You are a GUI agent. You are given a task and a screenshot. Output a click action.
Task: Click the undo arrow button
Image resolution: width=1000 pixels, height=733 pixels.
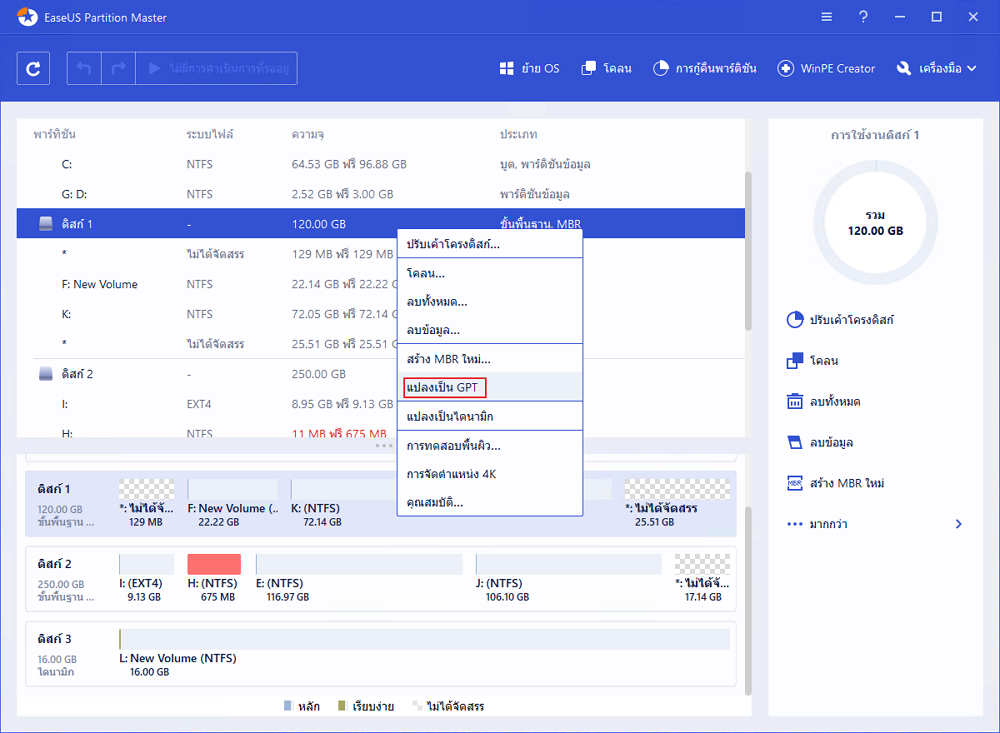point(84,68)
